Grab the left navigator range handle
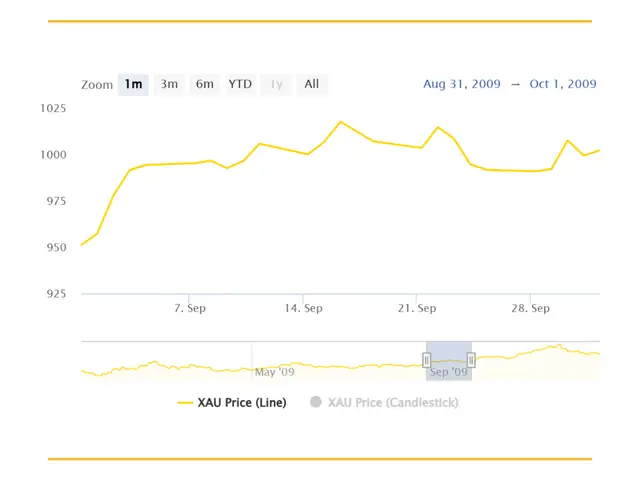 tap(427, 360)
